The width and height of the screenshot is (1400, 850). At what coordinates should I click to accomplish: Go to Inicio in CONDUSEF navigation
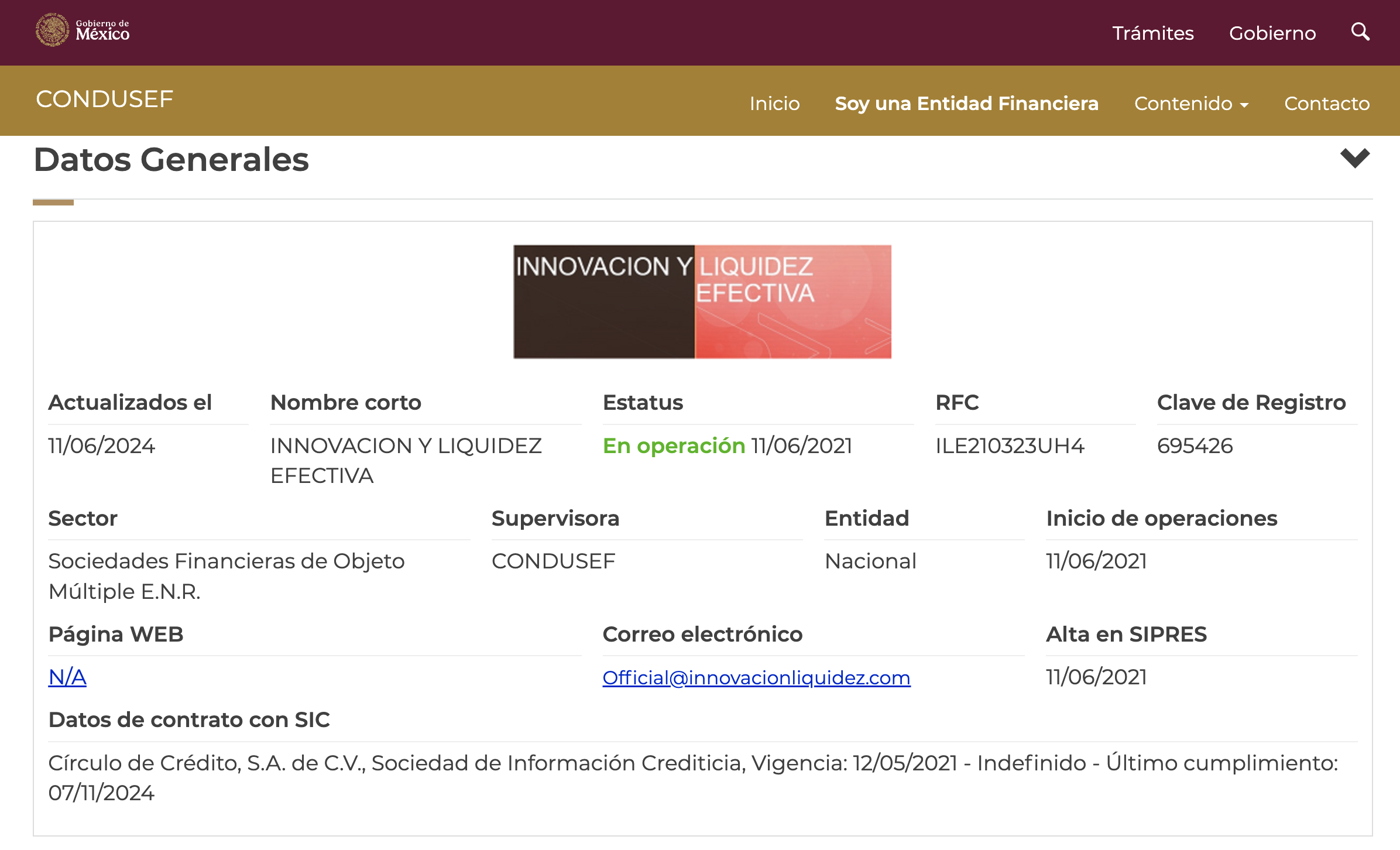click(774, 104)
